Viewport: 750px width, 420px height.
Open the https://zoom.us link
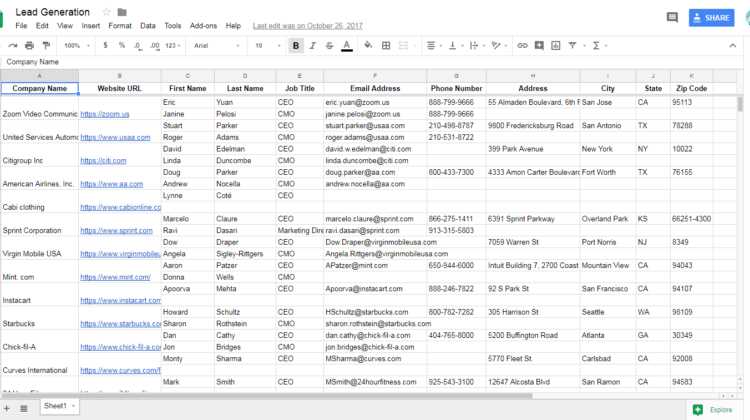105,114
